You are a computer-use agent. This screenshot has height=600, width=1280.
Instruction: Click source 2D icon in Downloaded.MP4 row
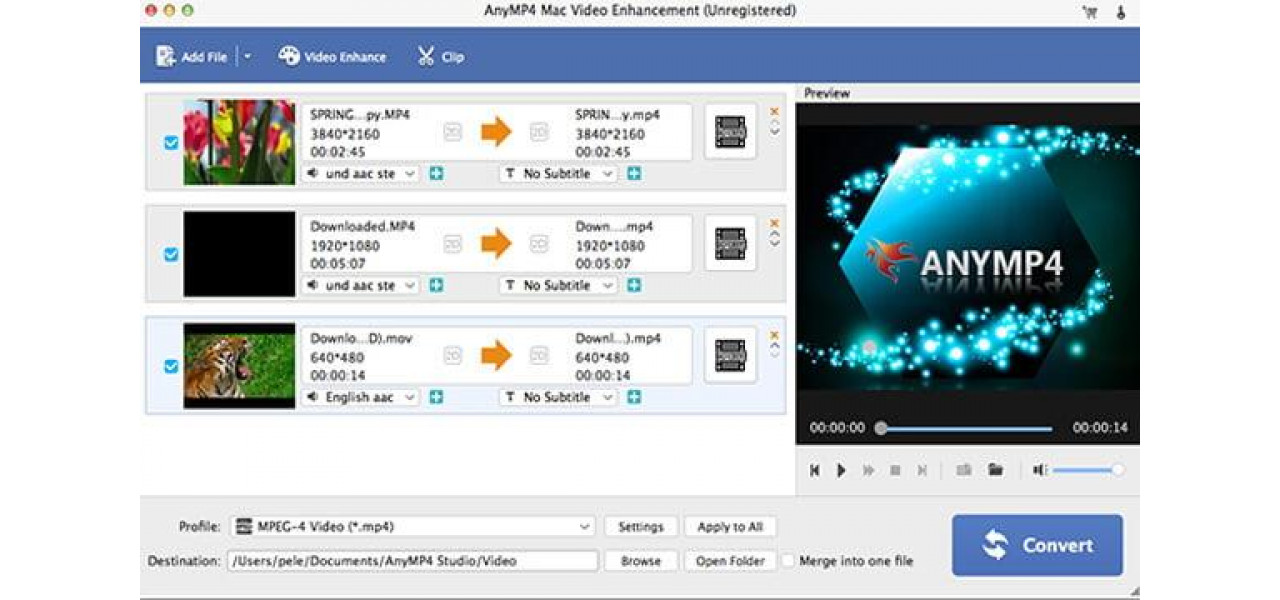tap(452, 244)
